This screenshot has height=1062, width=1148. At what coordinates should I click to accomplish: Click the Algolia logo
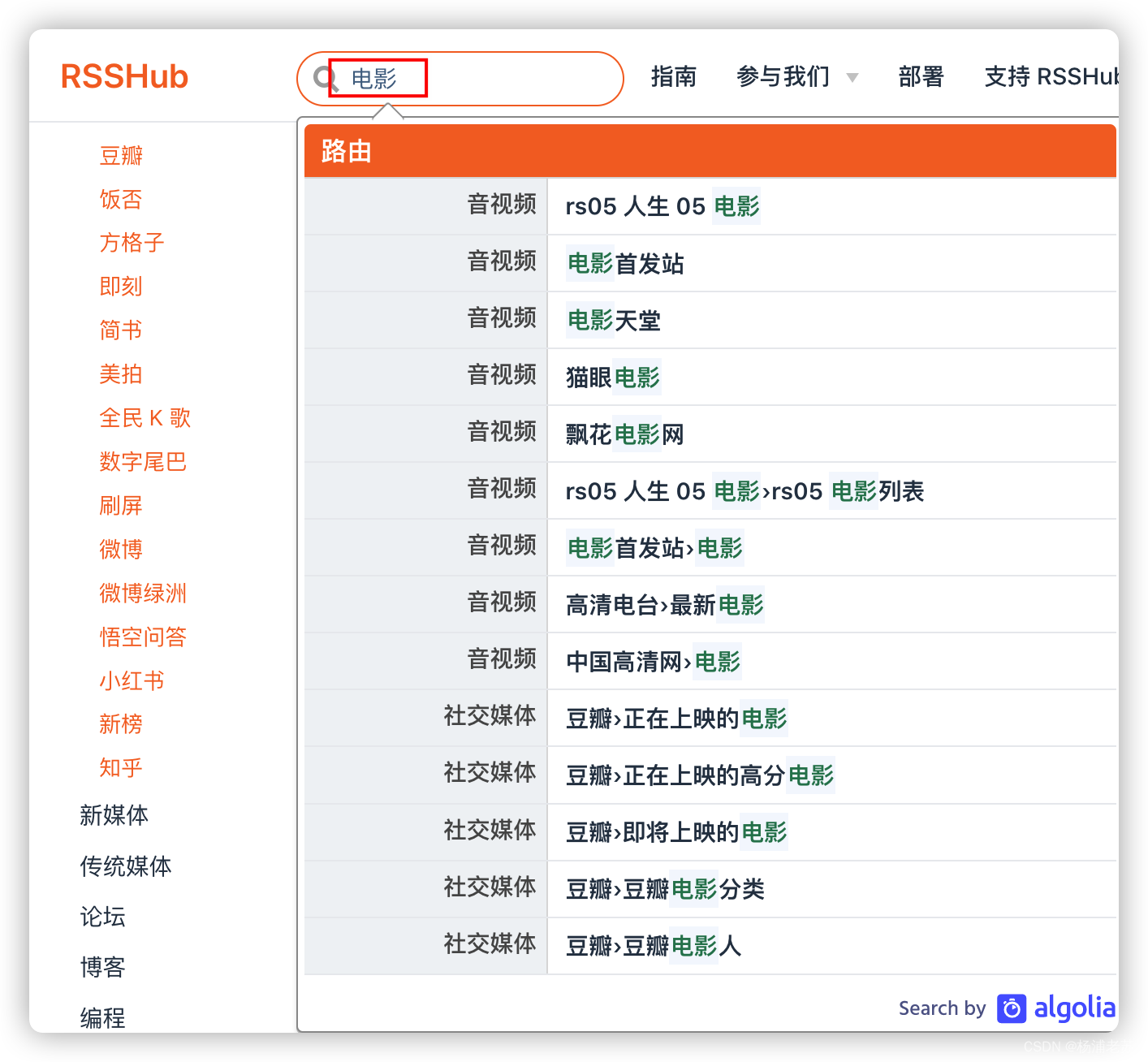[1056, 1008]
